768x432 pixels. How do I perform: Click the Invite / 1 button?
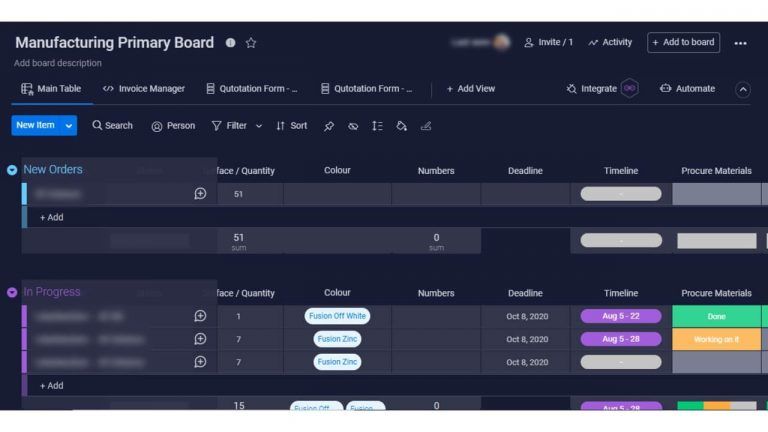click(549, 42)
